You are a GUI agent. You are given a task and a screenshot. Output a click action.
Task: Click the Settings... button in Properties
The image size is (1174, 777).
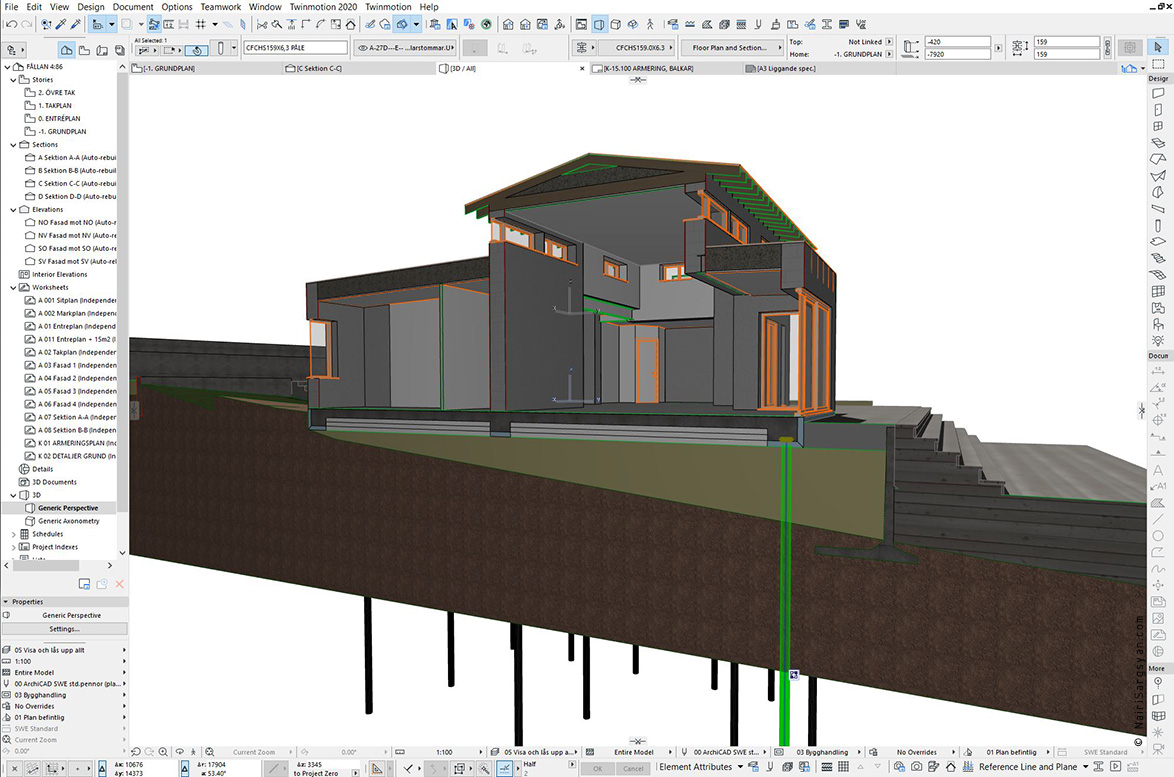(x=64, y=629)
